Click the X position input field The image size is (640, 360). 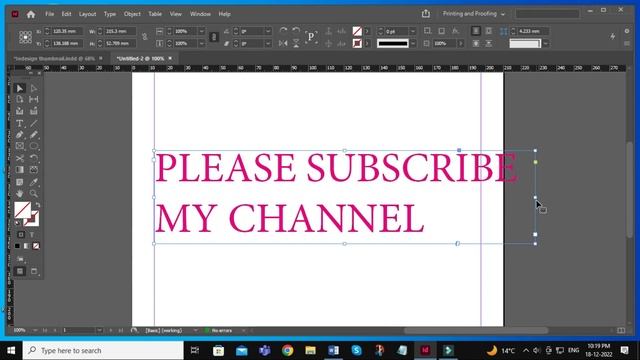[67, 31]
